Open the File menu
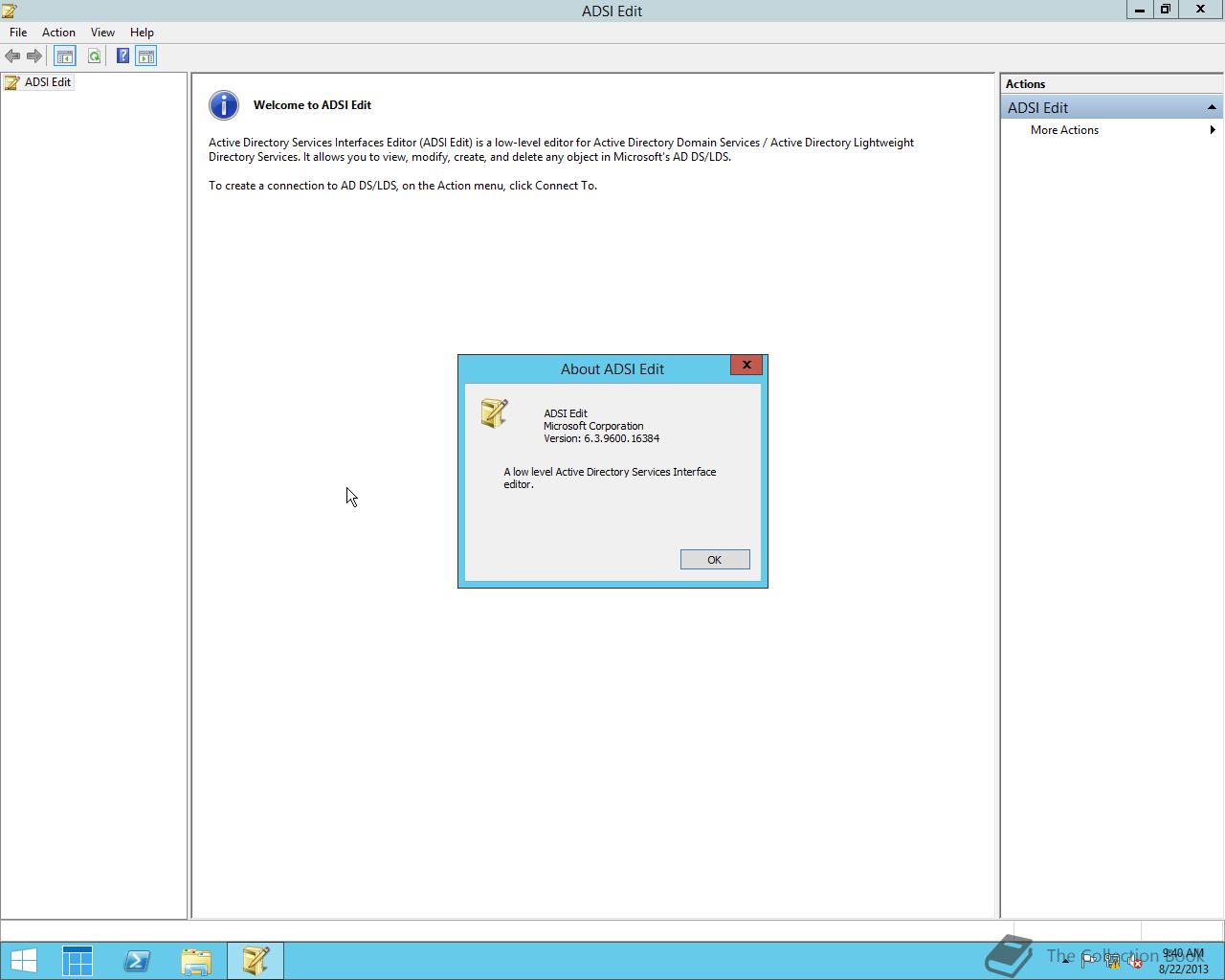Screen dimensions: 1225x980 (18, 33)
